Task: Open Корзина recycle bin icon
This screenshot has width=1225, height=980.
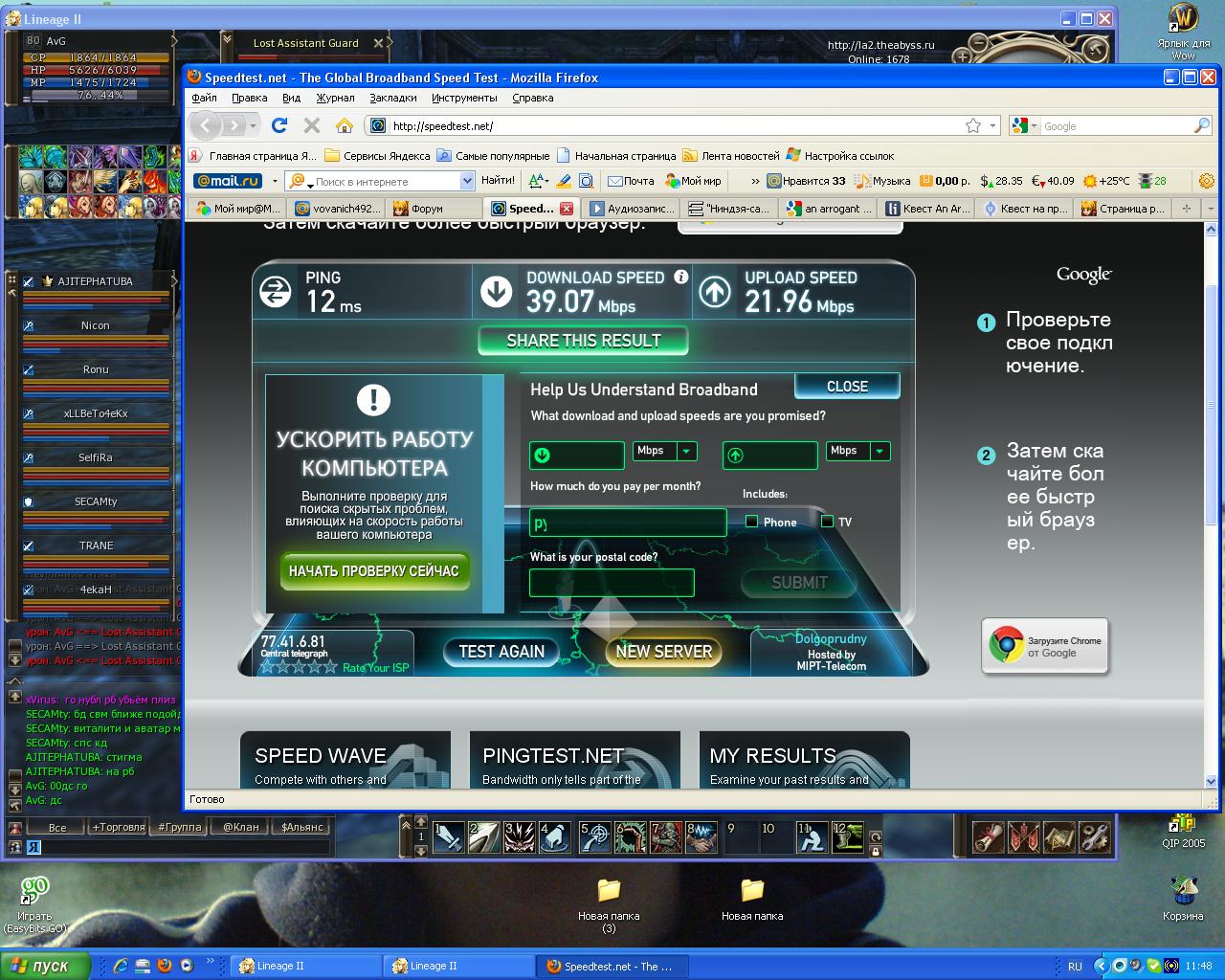Action: (x=1184, y=899)
